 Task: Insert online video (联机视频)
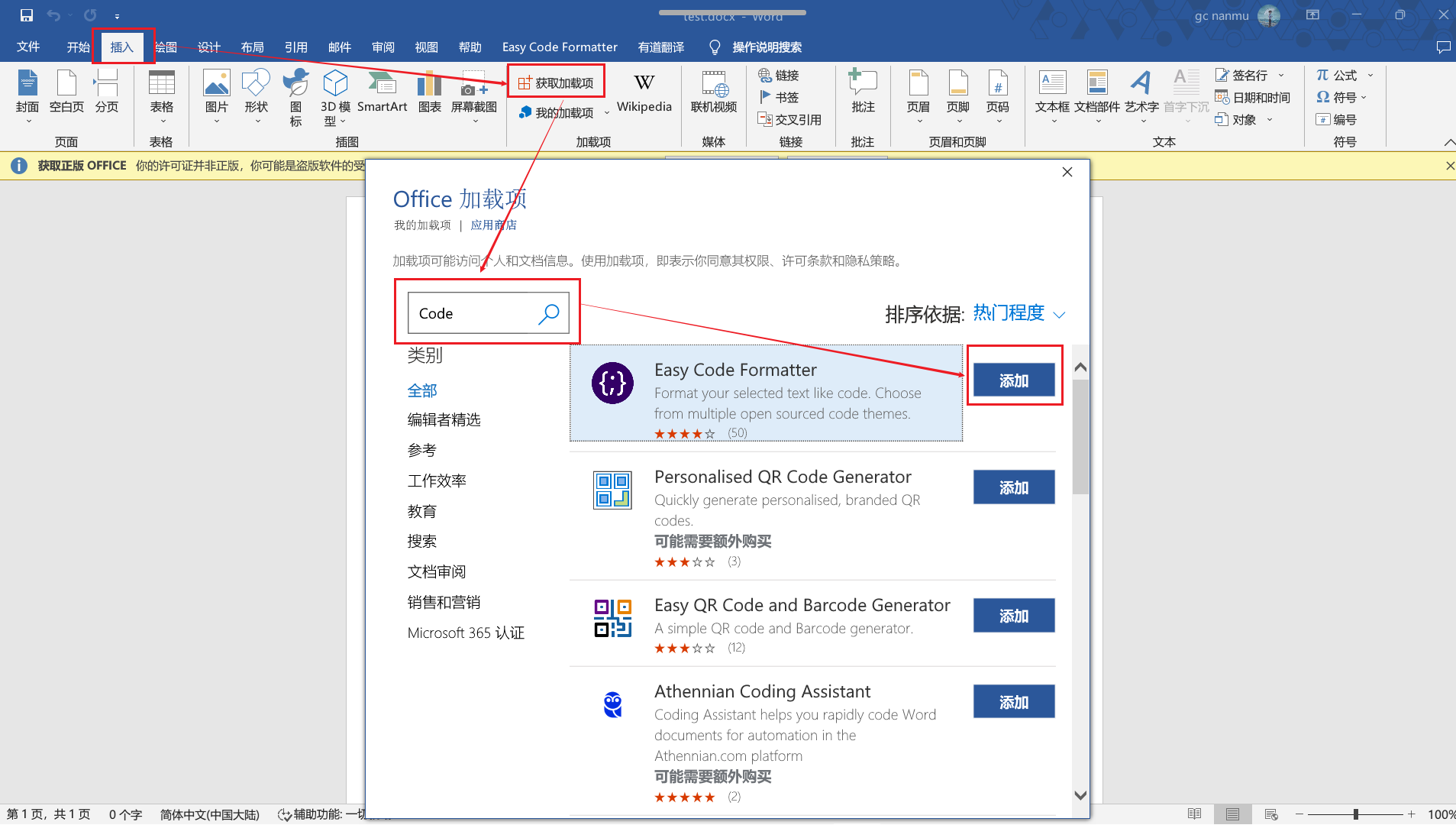(714, 92)
